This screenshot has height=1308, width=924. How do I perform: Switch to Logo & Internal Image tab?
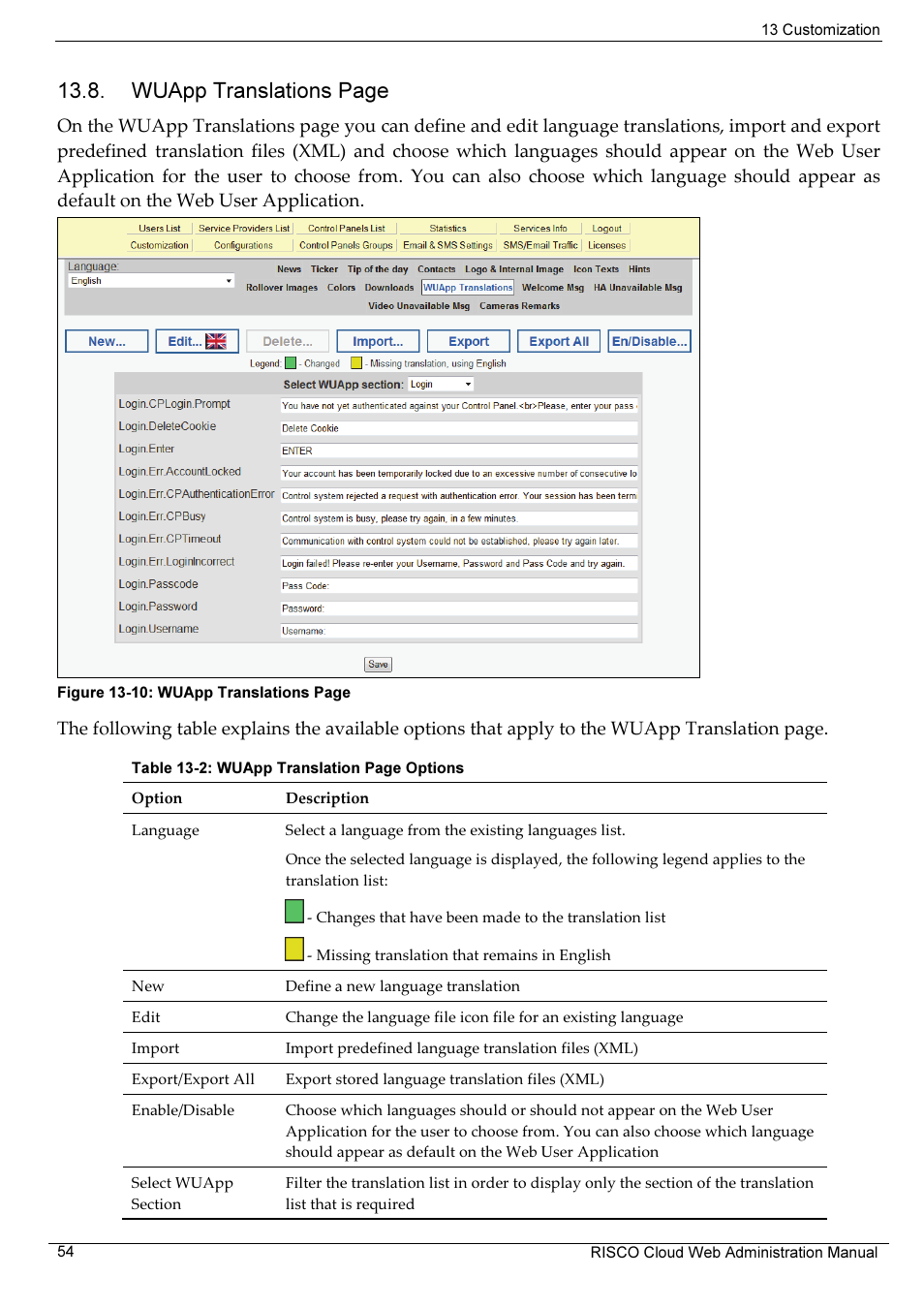[514, 269]
